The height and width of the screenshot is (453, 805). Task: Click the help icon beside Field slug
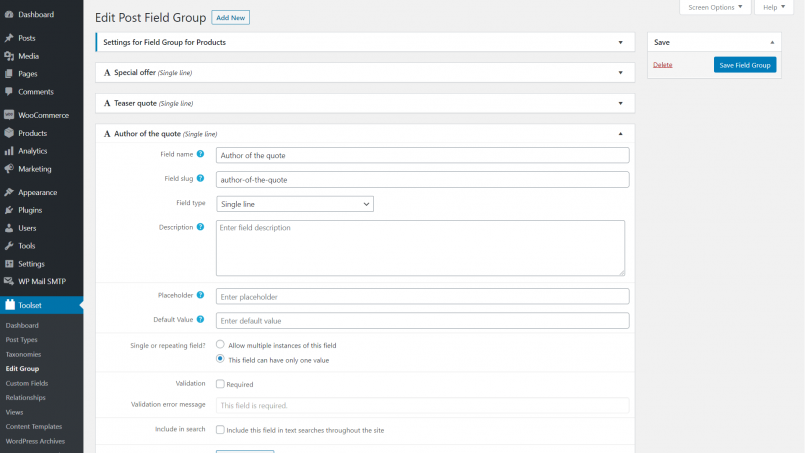(200, 178)
